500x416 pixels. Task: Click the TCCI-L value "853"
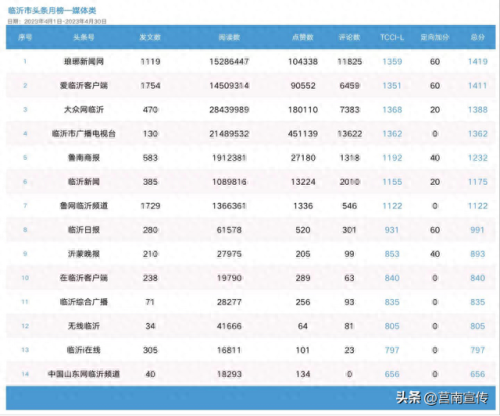(392, 254)
